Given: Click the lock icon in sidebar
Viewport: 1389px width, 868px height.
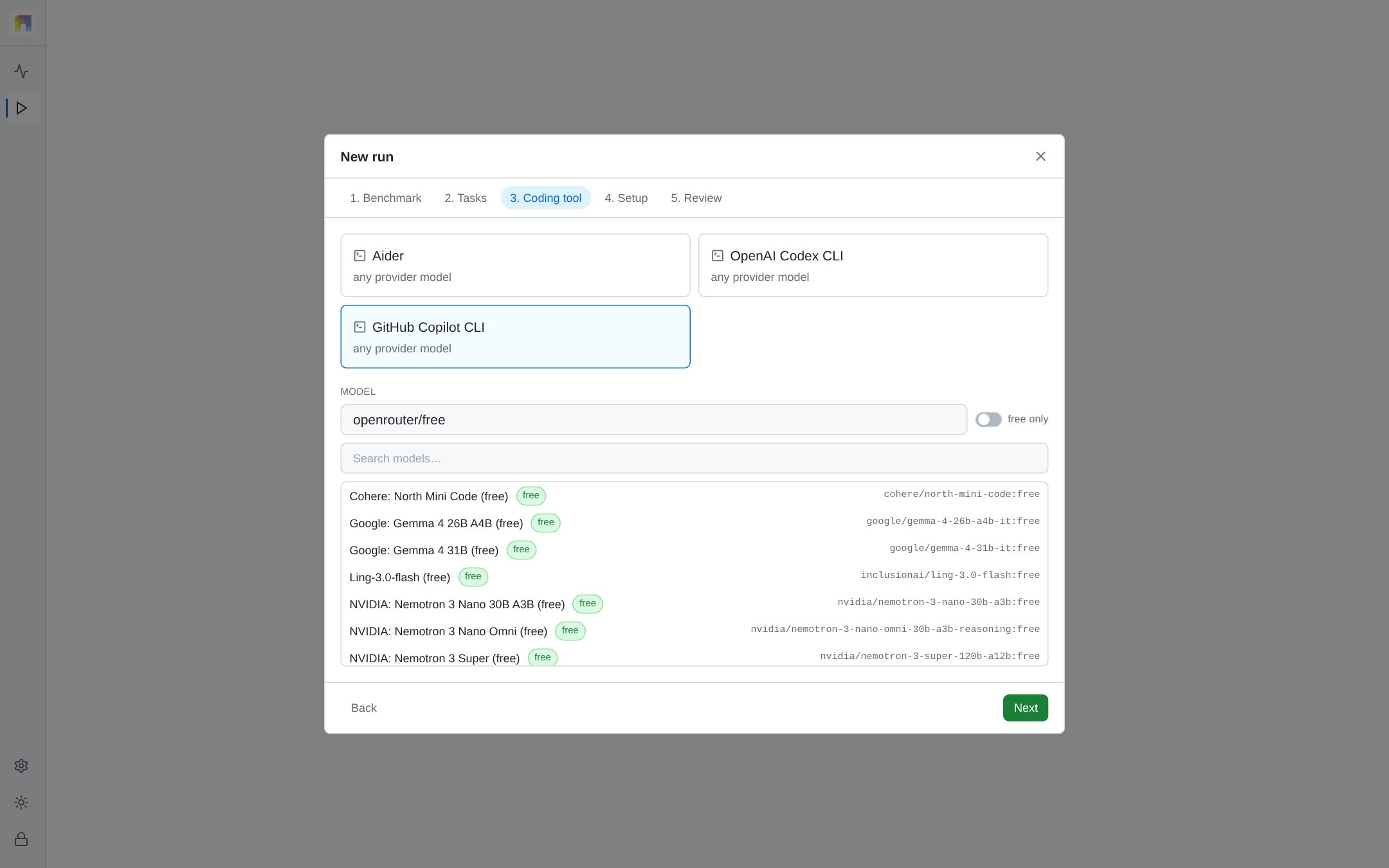Looking at the screenshot, I should pos(21,839).
